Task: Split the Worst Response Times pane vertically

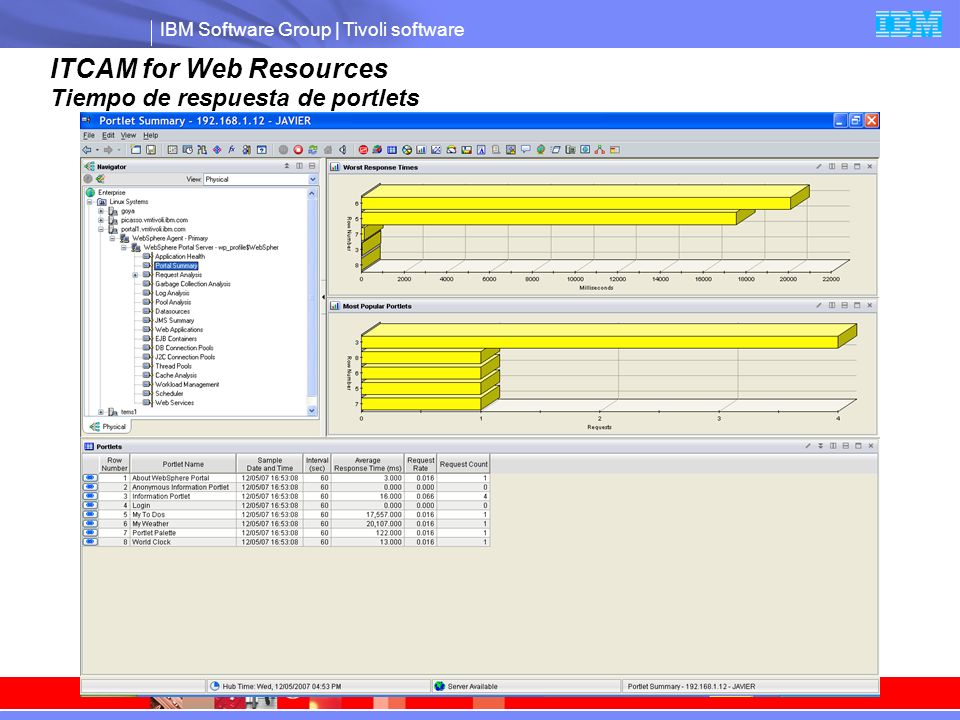Action: click(x=831, y=167)
